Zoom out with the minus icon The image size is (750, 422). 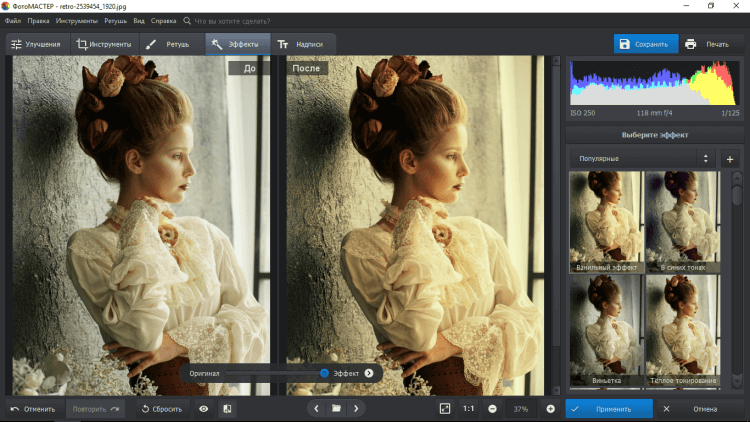click(492, 409)
